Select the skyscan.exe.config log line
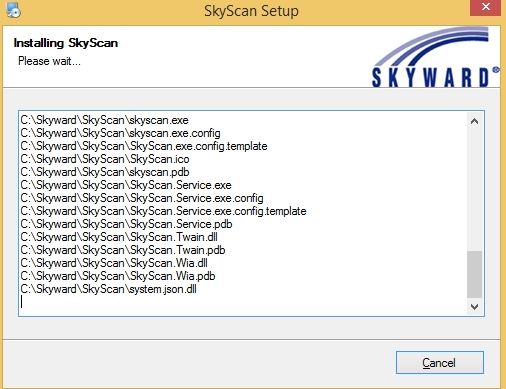The width and height of the screenshot is (506, 389). pos(120,133)
